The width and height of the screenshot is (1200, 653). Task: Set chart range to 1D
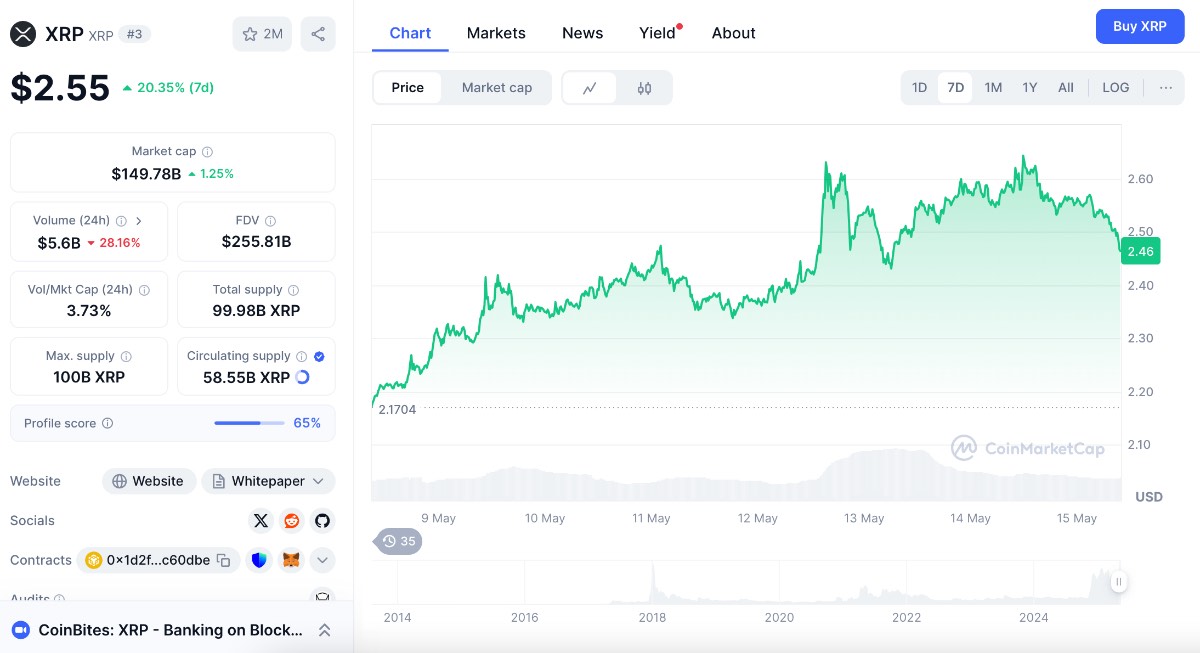pos(919,88)
